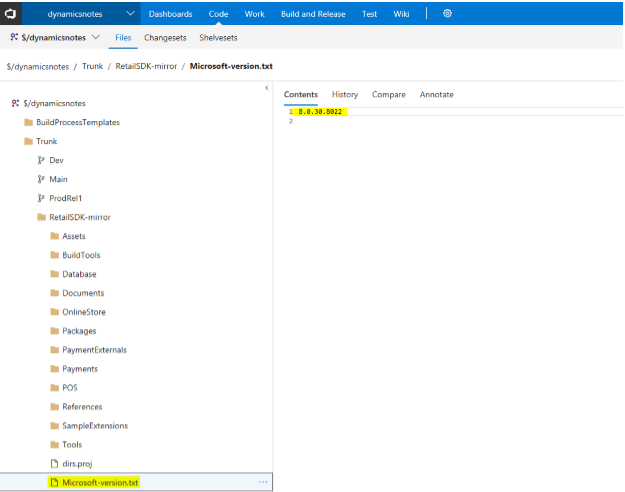Open the Build and Release menu

tap(313, 14)
